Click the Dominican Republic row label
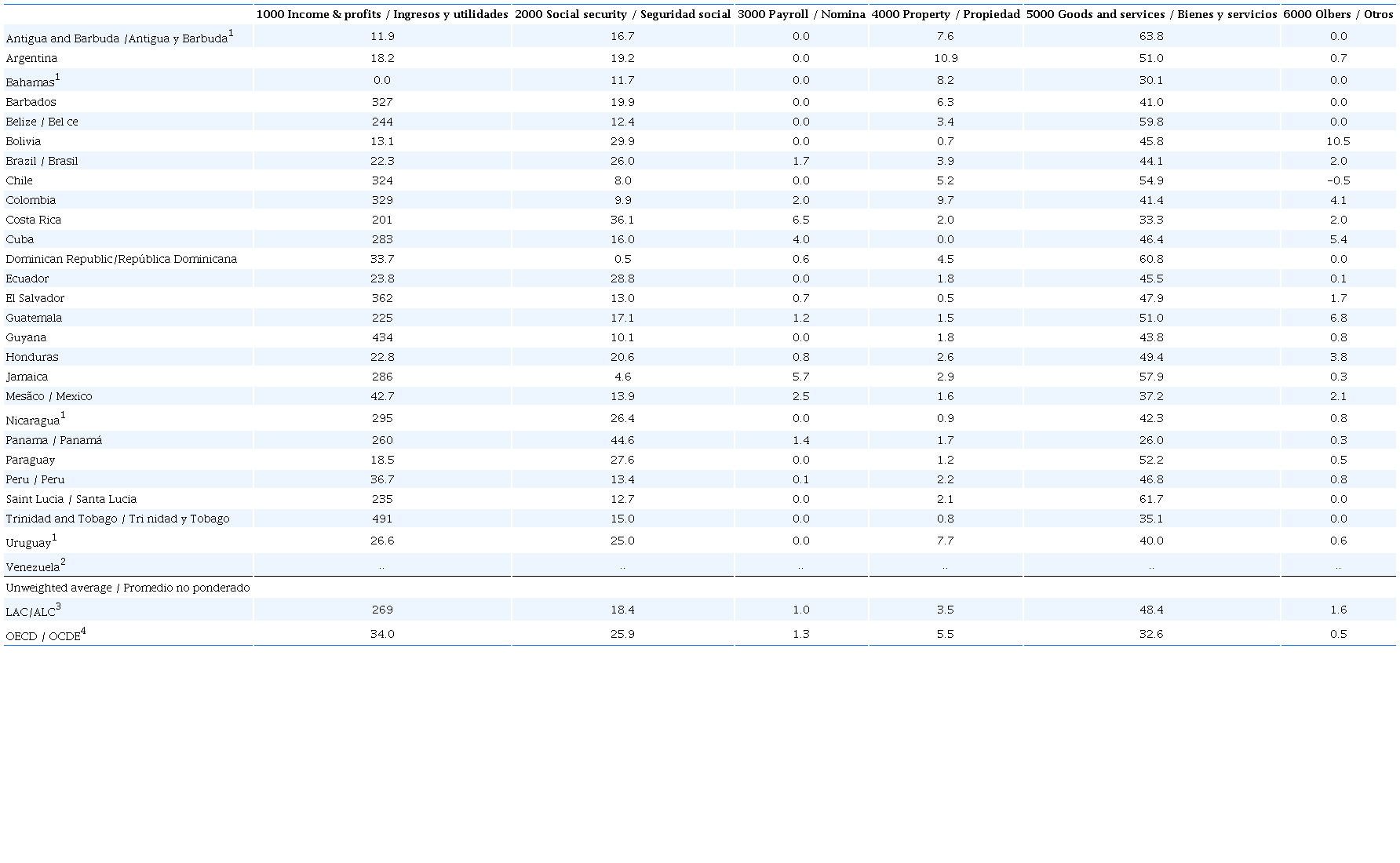 pos(121,259)
